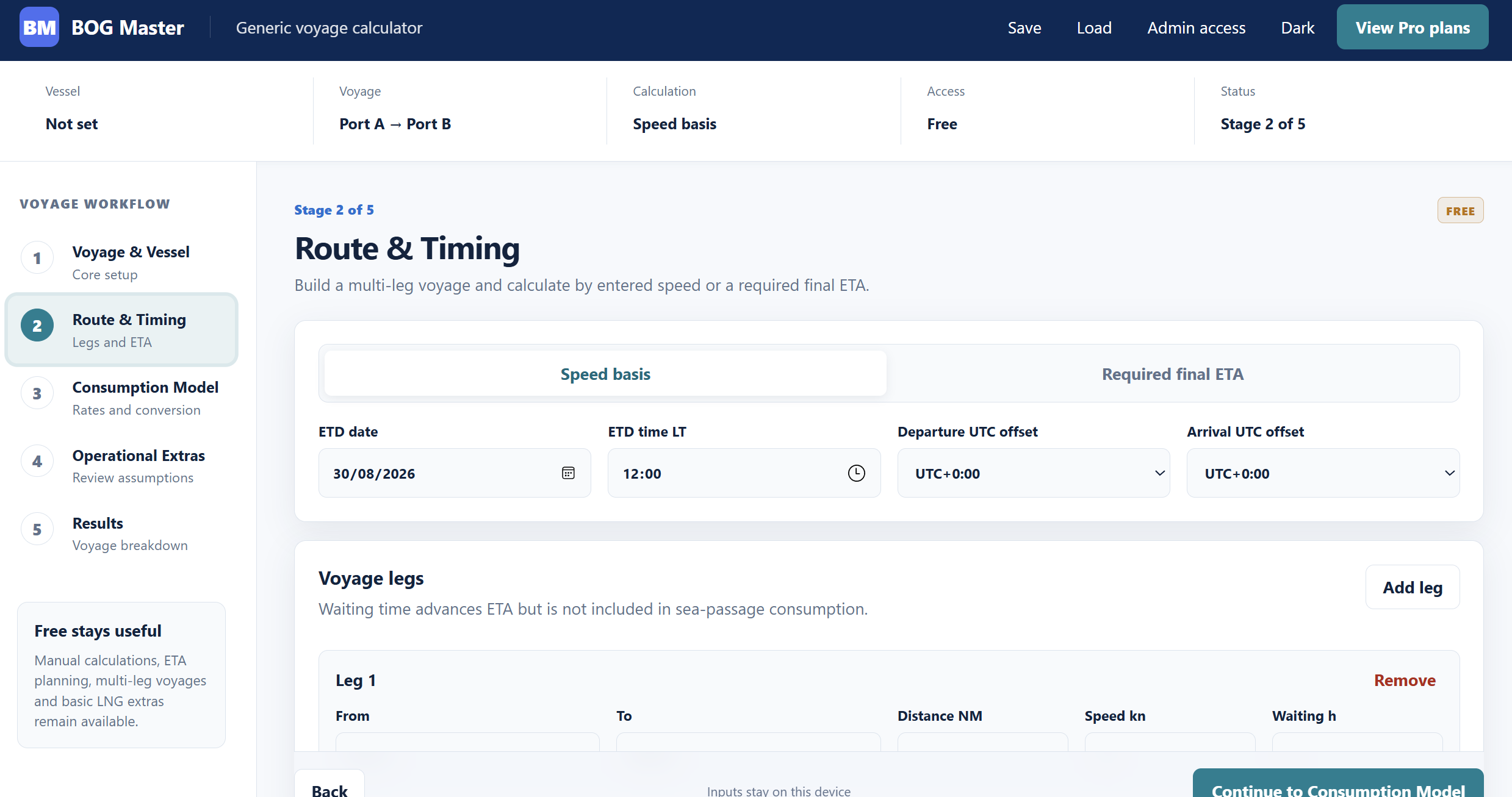Open the ETD date calendar picker icon
The width and height of the screenshot is (1512, 797).
tap(568, 473)
